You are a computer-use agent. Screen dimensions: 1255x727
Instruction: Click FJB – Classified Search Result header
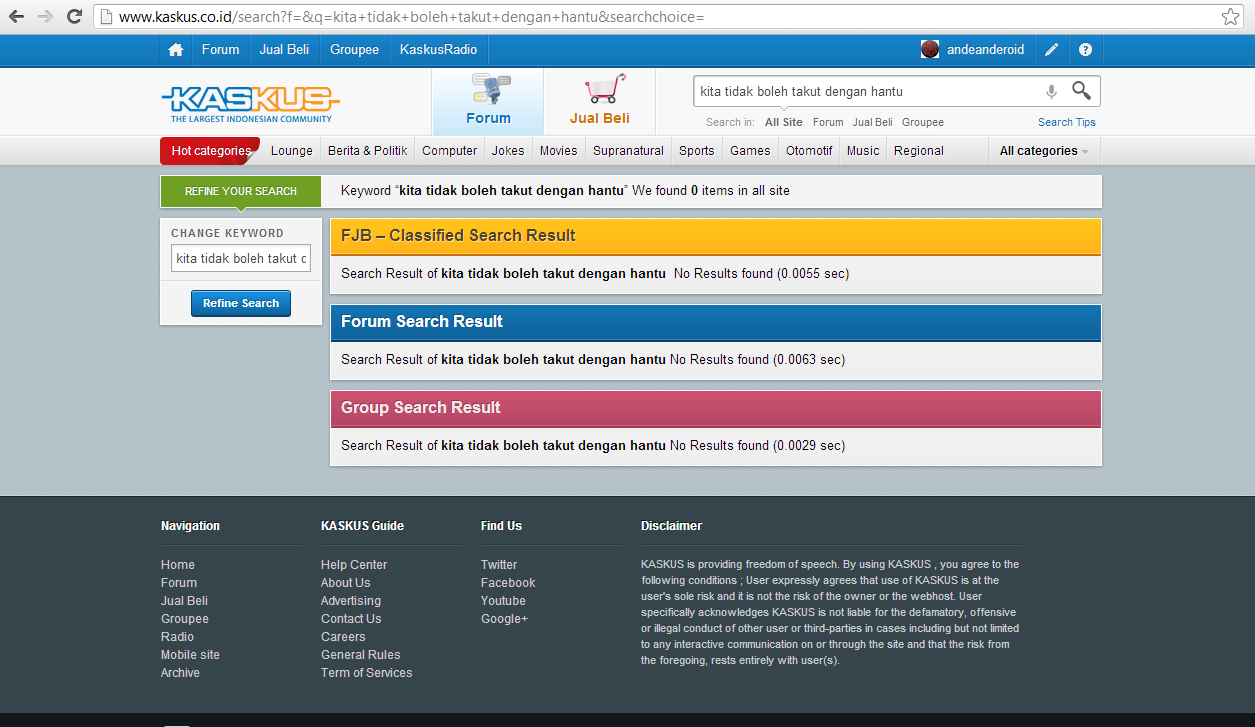(716, 236)
